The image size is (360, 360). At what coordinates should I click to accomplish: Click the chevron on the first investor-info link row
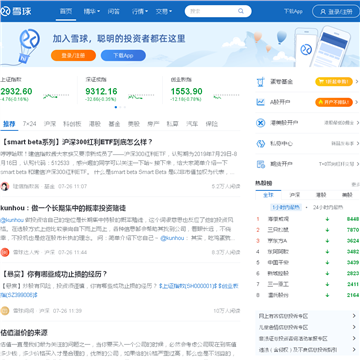click(x=354, y=316)
